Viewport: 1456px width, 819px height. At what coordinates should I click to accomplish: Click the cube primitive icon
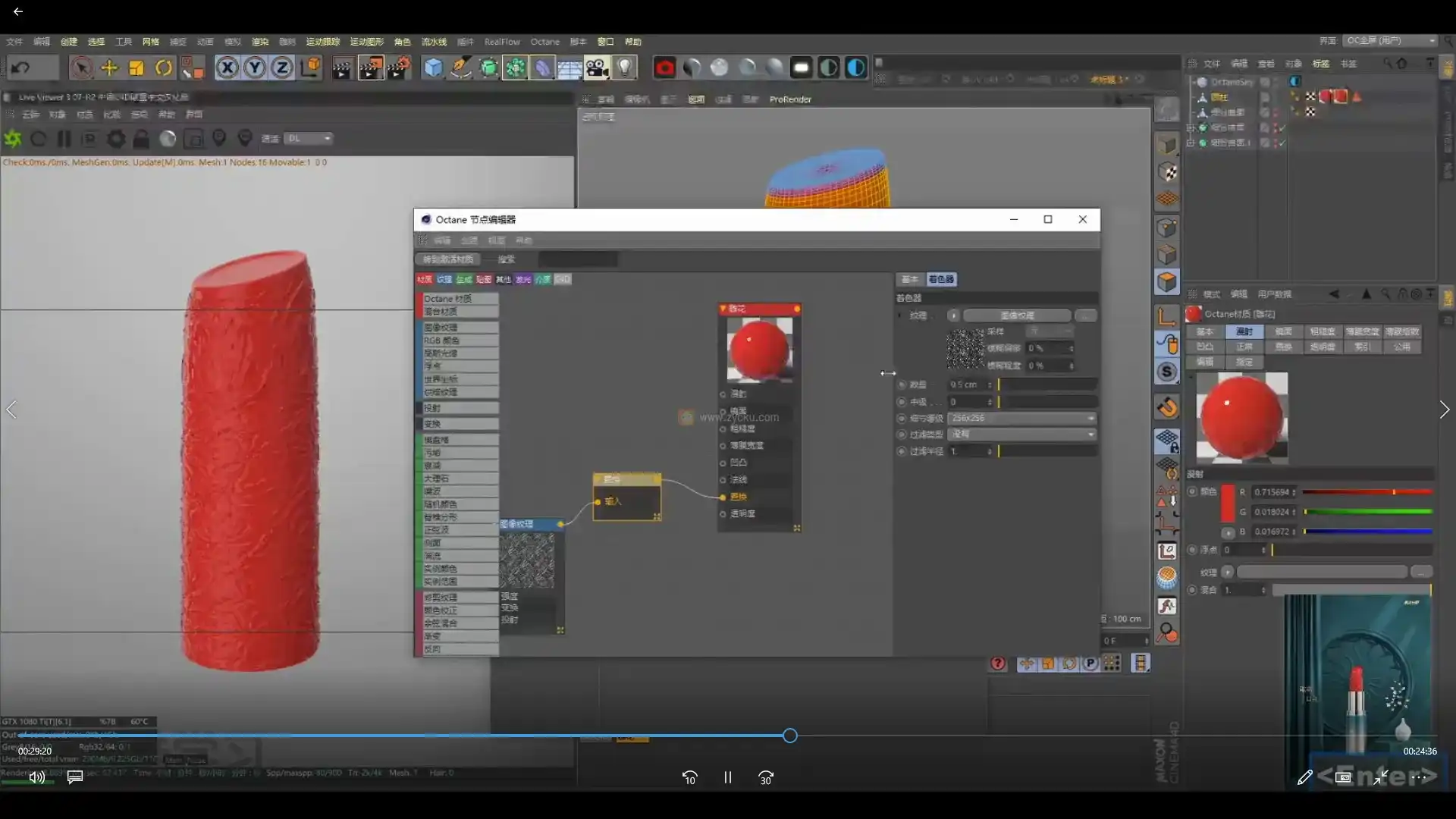click(433, 68)
